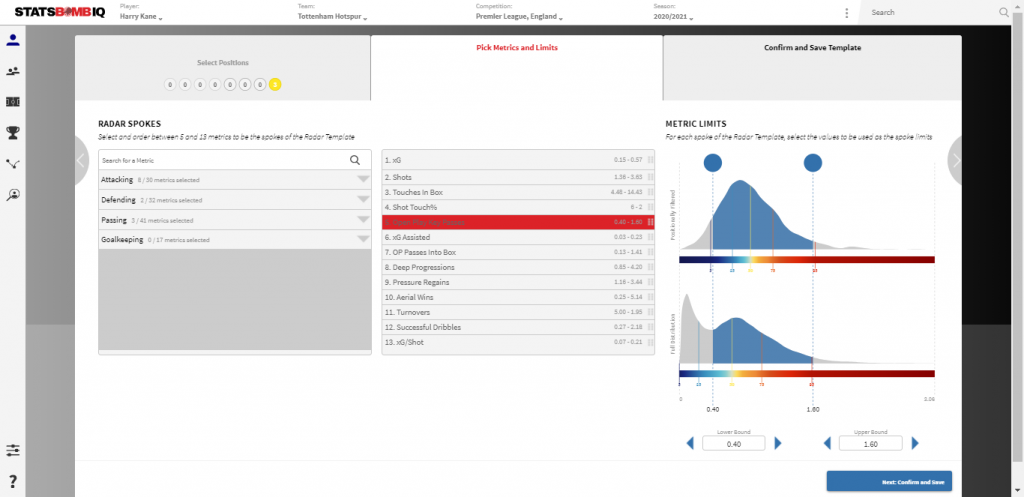Screen dimensions: 1024x497
Task: Switch to the Select Positions step tab
Action: click(223, 68)
